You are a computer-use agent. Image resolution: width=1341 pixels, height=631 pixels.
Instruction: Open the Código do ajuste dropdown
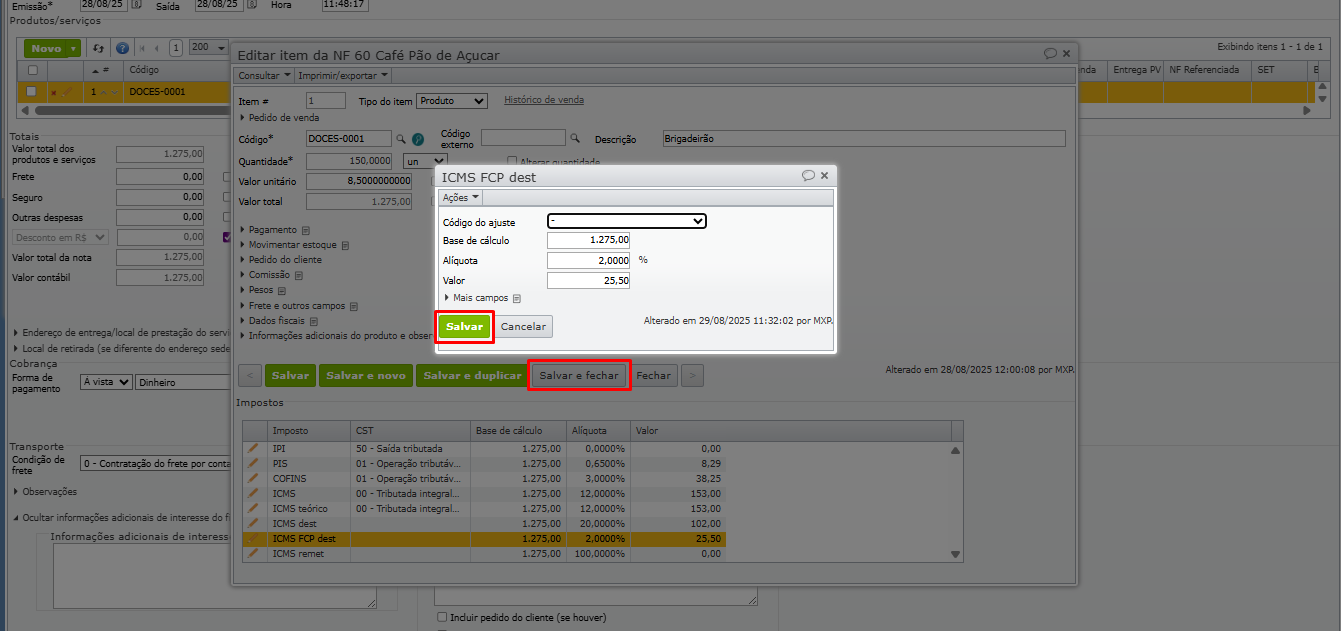(627, 221)
